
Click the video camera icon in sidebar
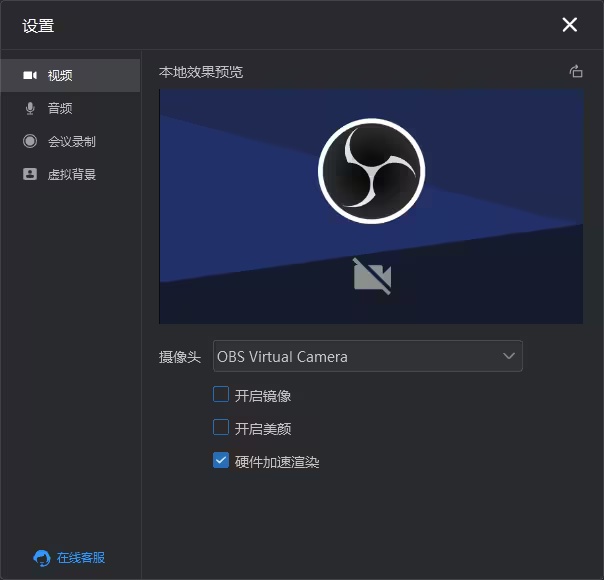[30, 75]
